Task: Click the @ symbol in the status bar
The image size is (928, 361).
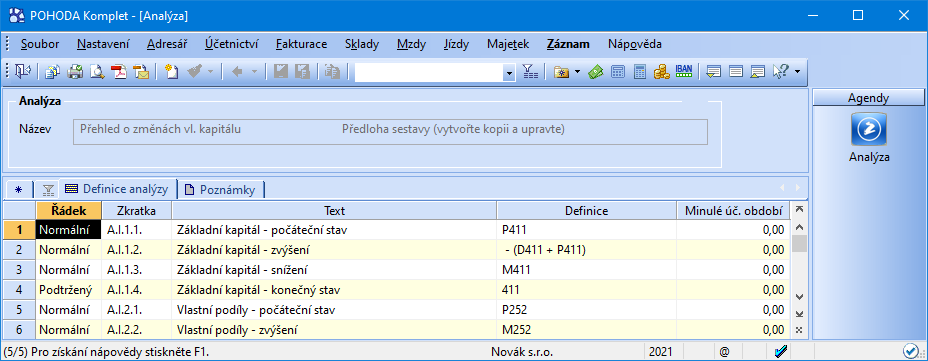Action: pos(724,352)
